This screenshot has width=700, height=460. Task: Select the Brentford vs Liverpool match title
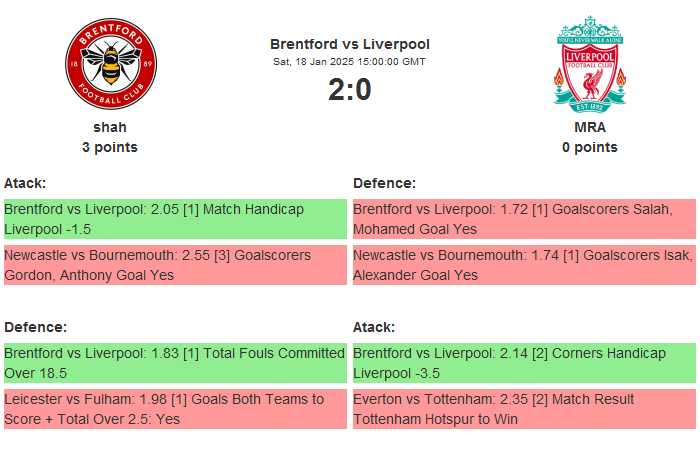click(x=349, y=44)
